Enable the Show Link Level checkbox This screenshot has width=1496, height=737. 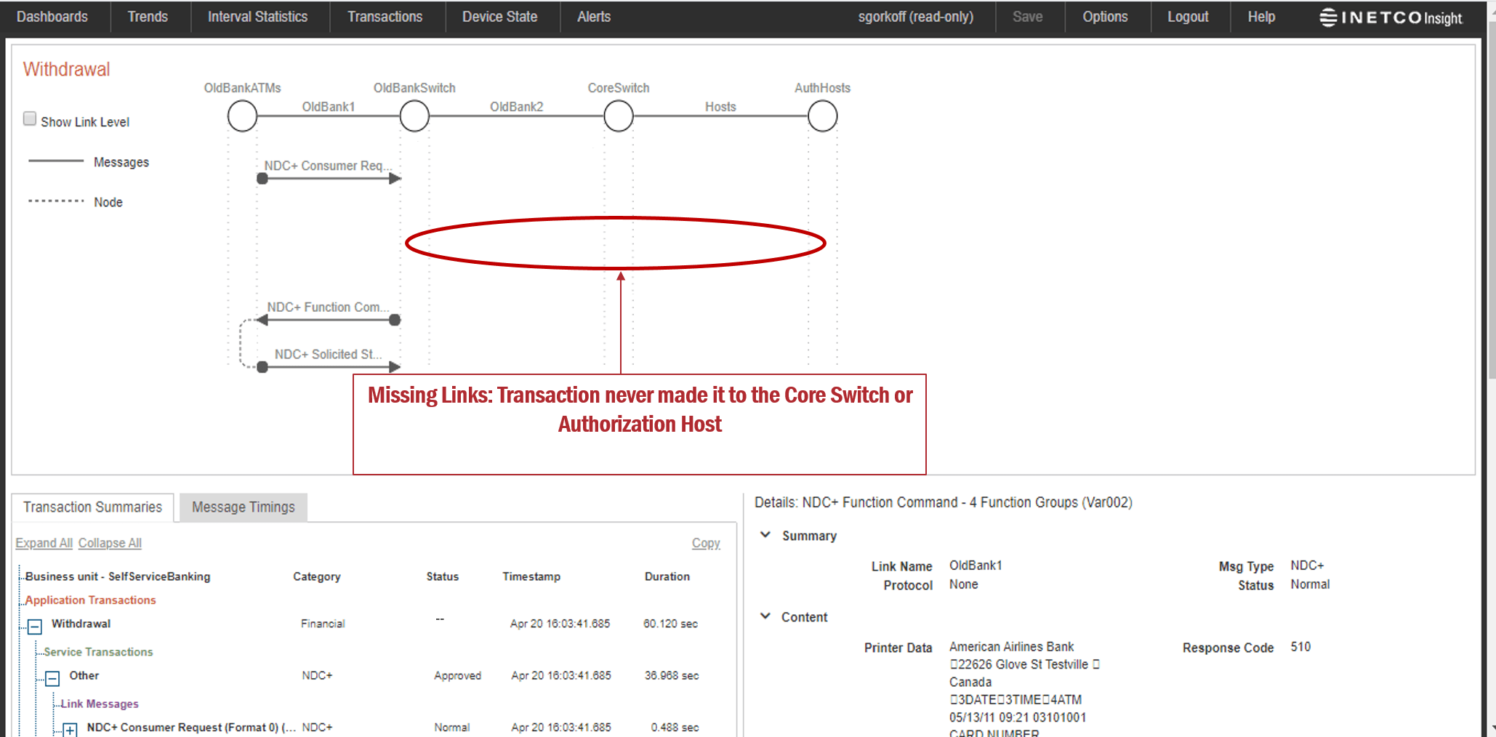pyautogui.click(x=30, y=119)
